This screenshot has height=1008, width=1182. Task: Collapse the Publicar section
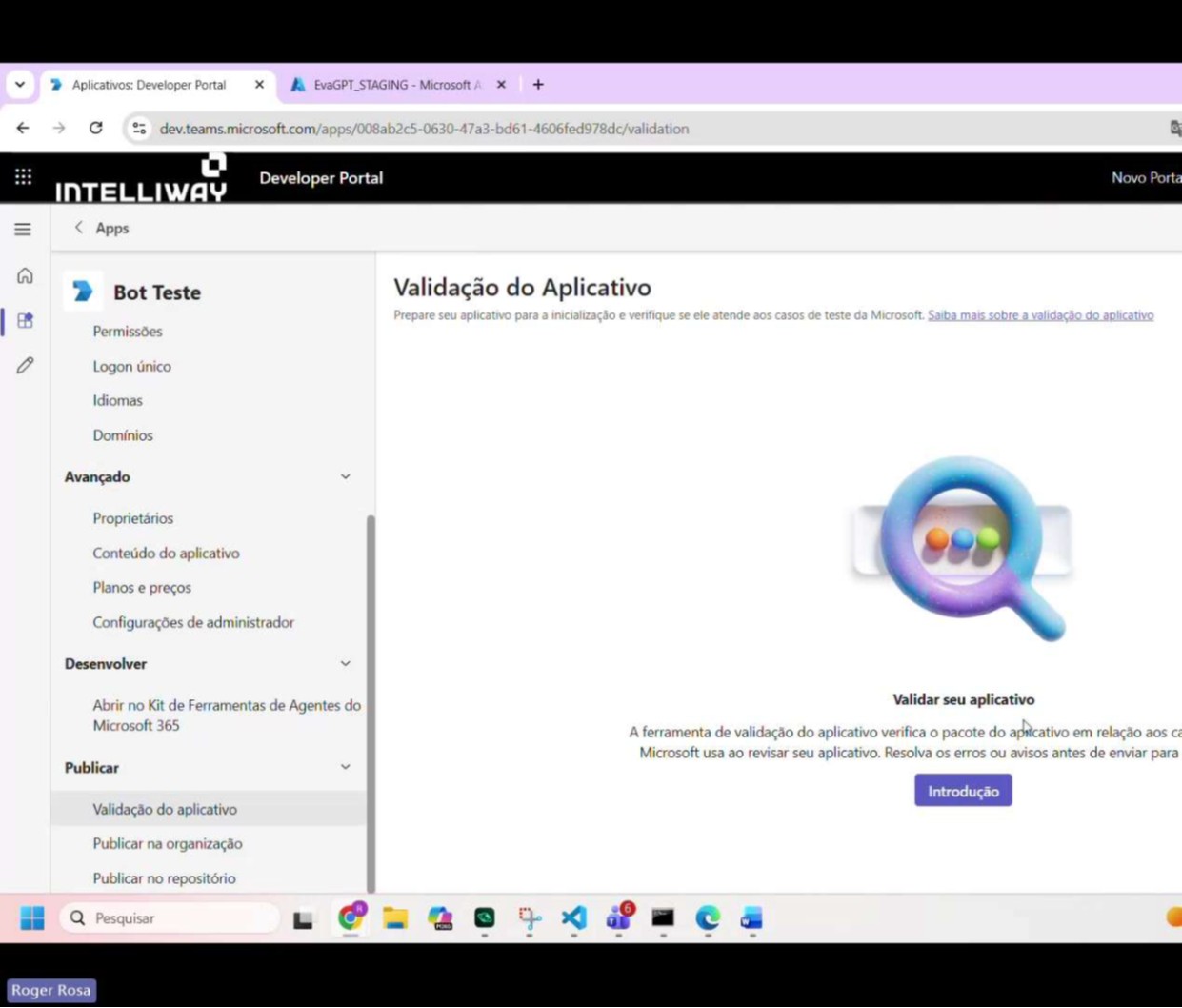[346, 767]
